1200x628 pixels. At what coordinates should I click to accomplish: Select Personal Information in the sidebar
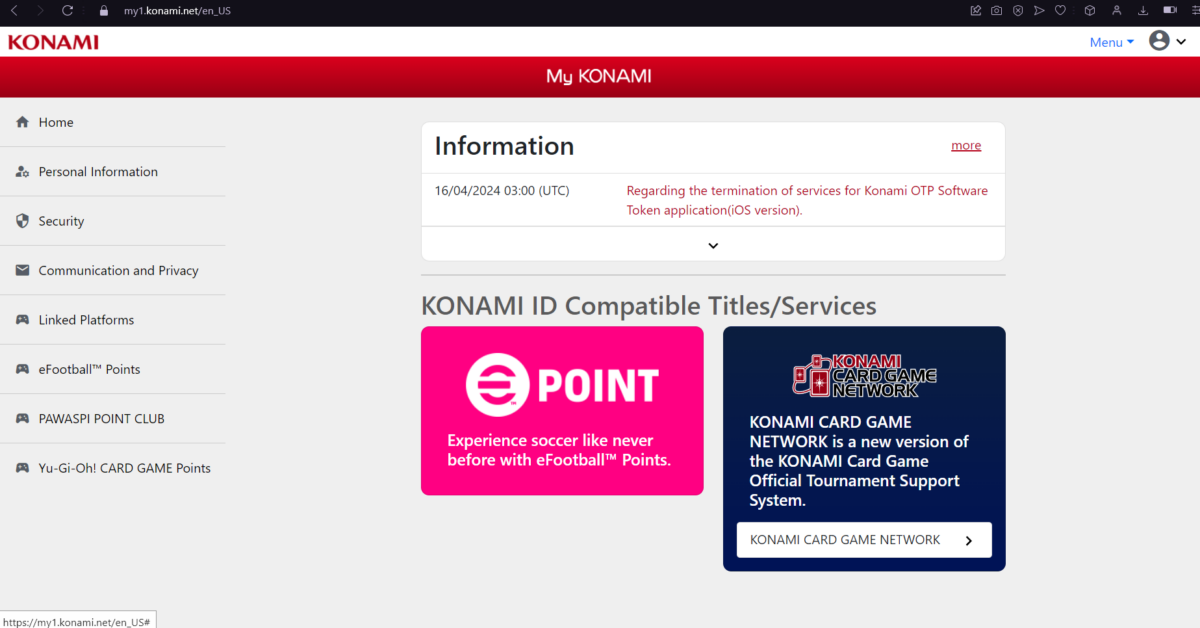[98, 172]
